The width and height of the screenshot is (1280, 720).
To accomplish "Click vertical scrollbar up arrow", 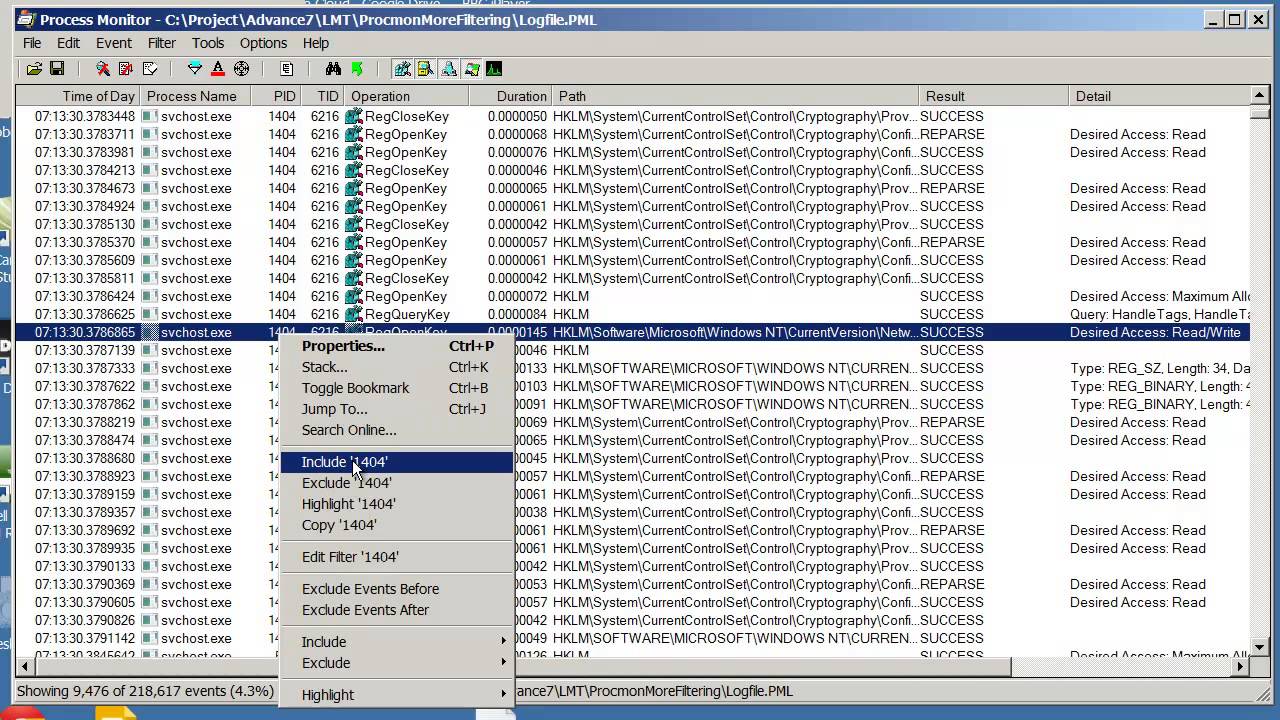I will (x=1259, y=95).
